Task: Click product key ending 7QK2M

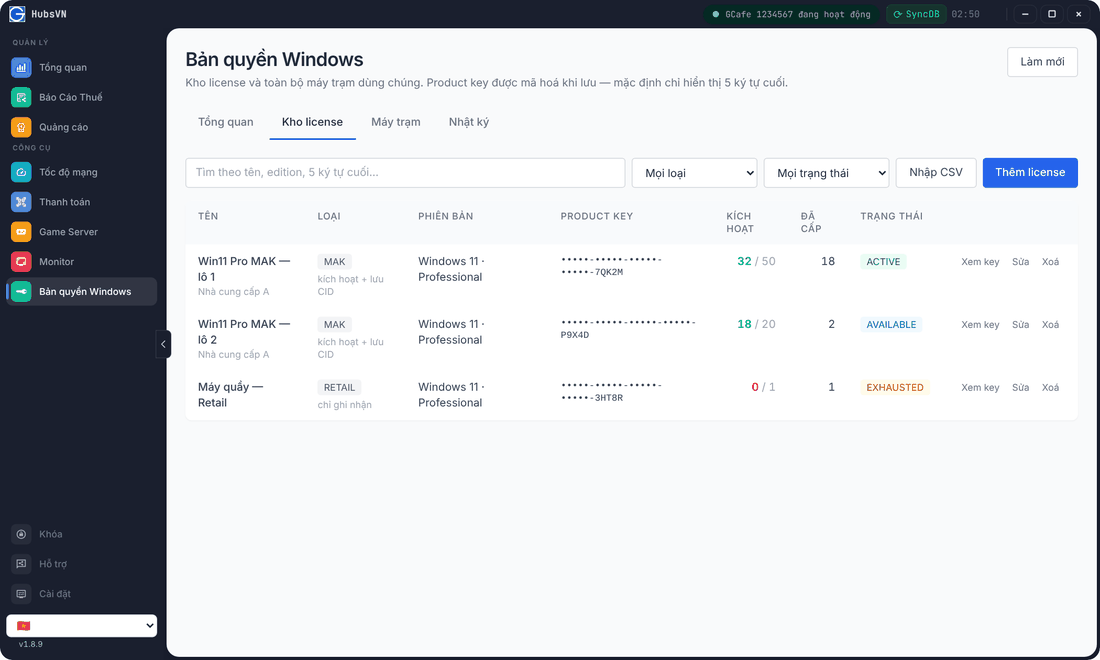Action: (x=611, y=266)
